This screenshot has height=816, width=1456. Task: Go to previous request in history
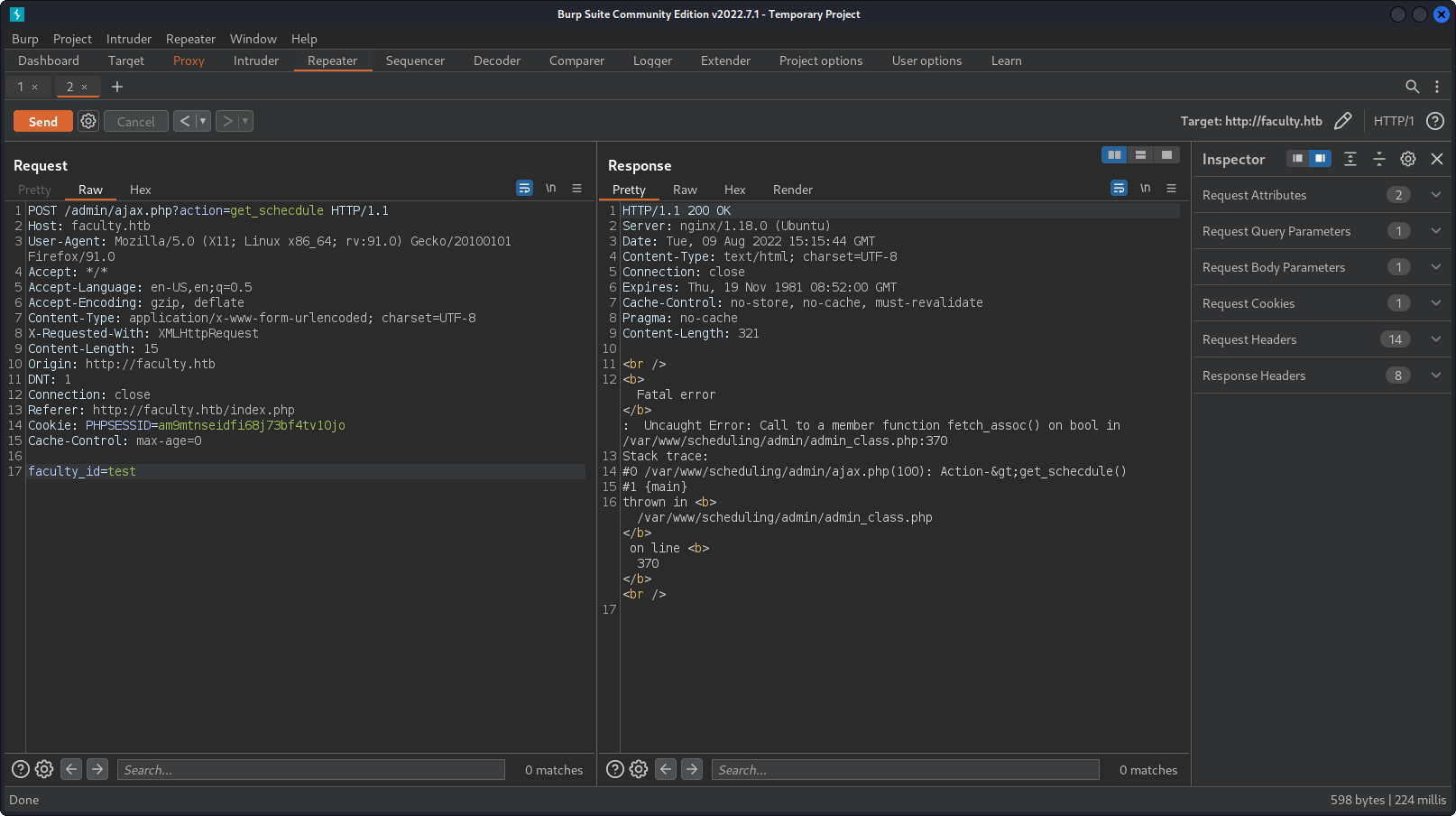point(184,121)
